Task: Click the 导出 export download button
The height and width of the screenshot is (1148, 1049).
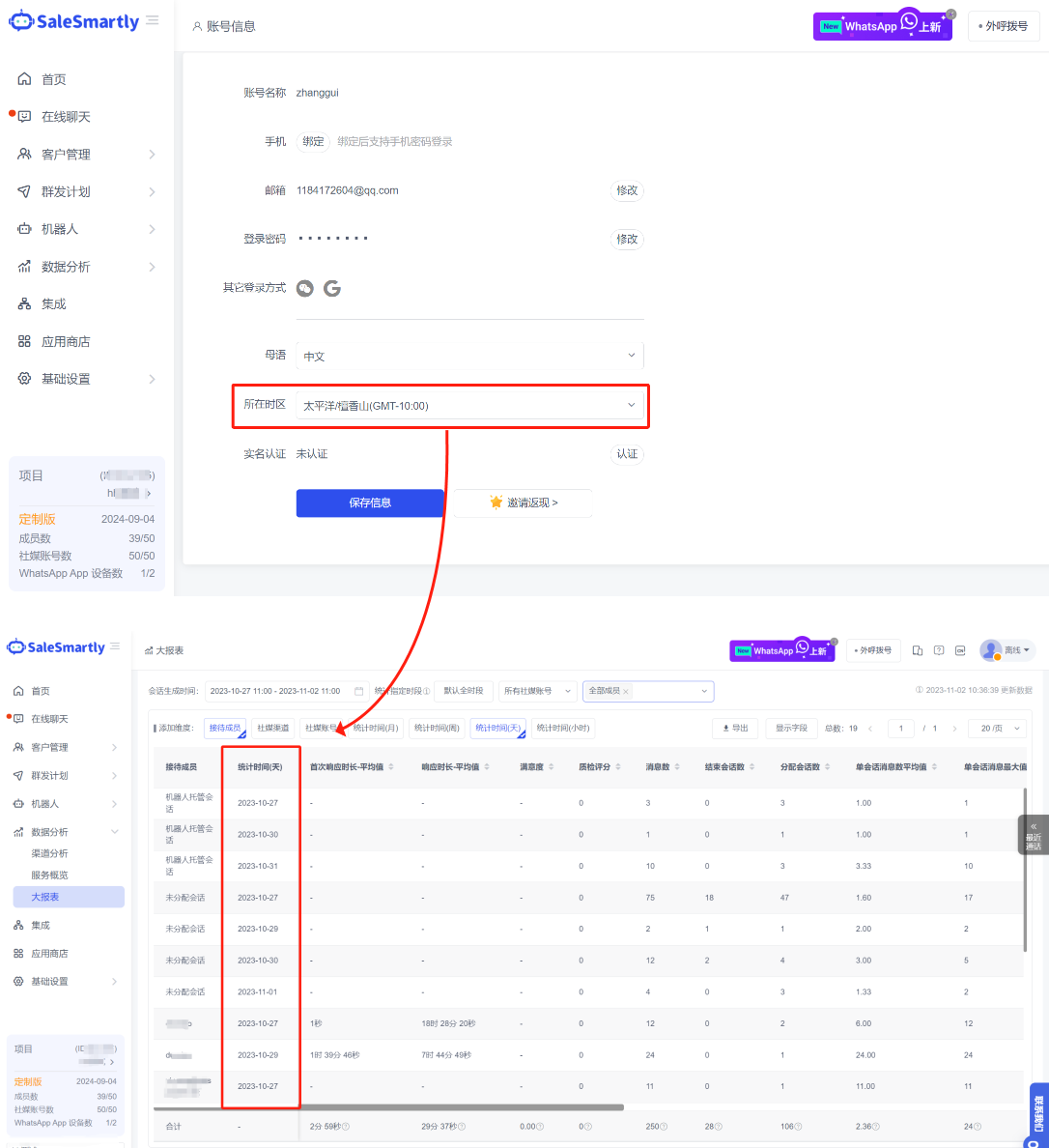Action: 735,729
